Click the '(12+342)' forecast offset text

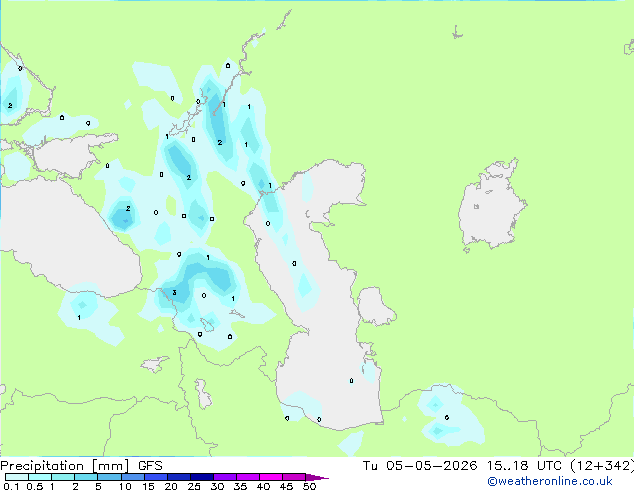[602, 466]
